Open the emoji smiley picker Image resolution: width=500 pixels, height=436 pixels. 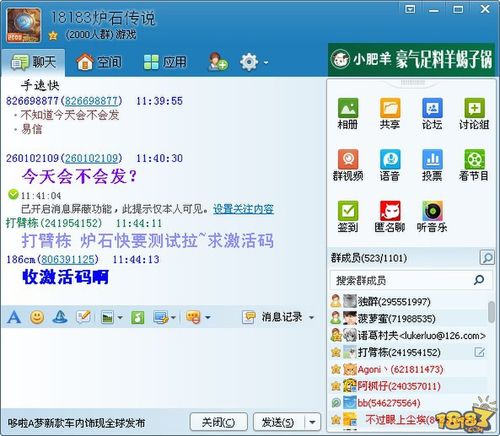37,317
